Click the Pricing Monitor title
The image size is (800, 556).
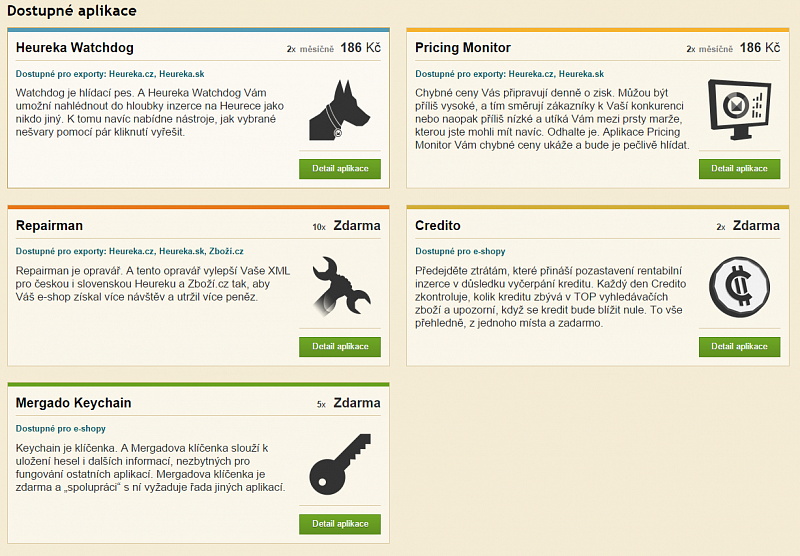463,47
